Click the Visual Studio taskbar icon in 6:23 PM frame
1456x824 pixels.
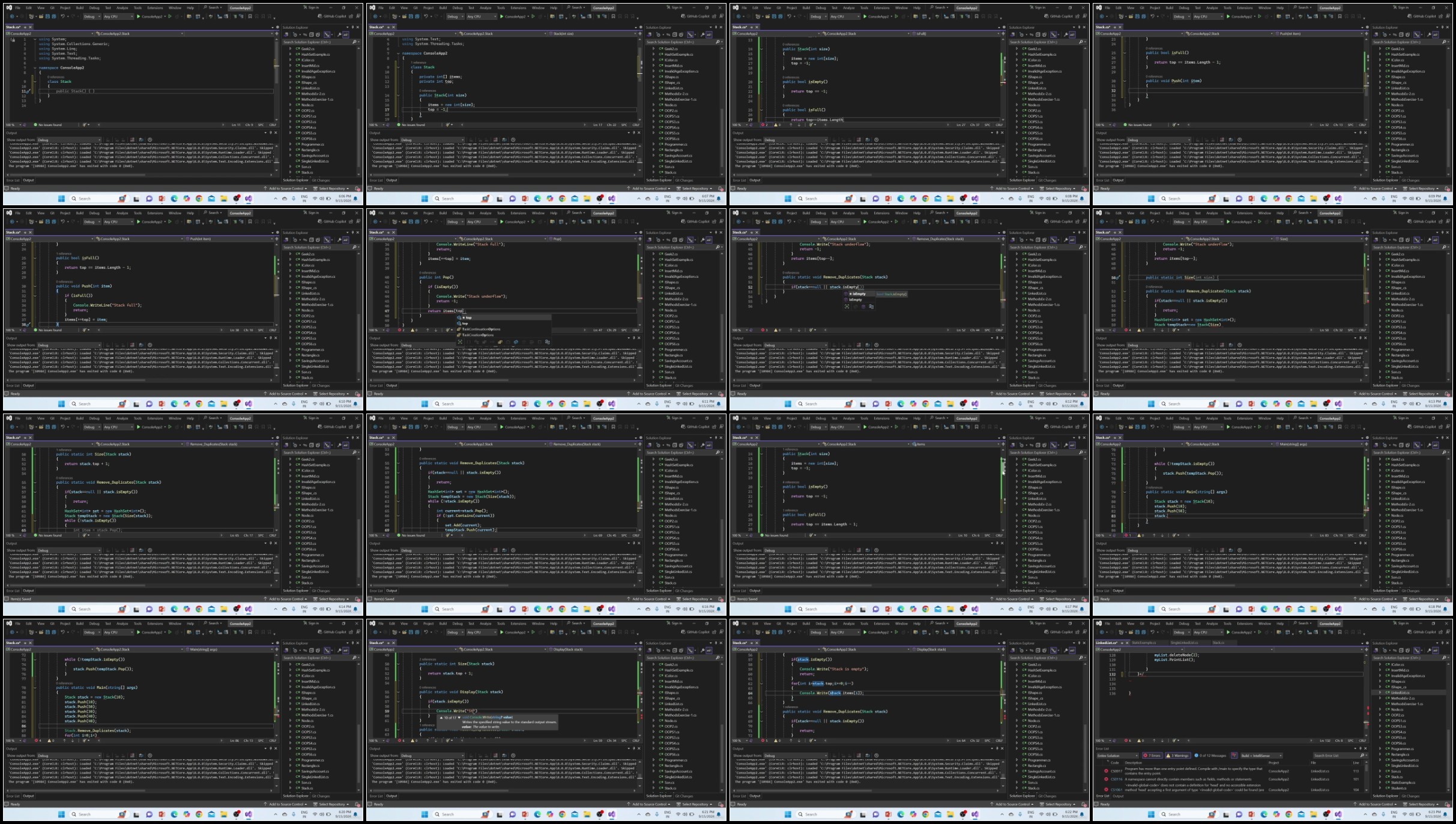tap(1338, 814)
